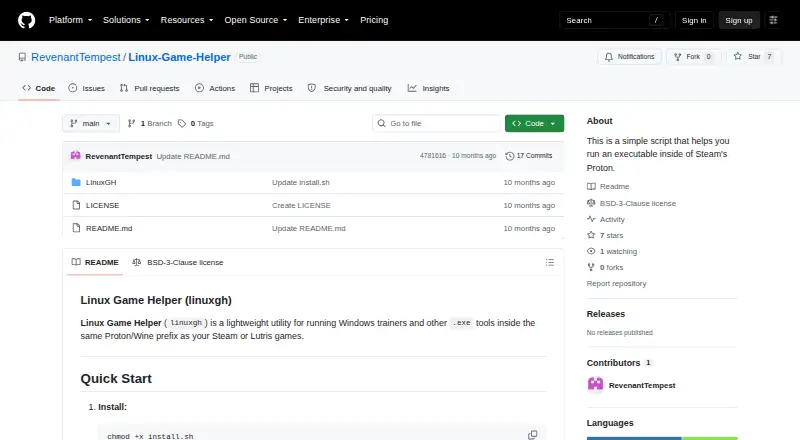
Task: Open the LinuxGH folder name
Action: 101,182
